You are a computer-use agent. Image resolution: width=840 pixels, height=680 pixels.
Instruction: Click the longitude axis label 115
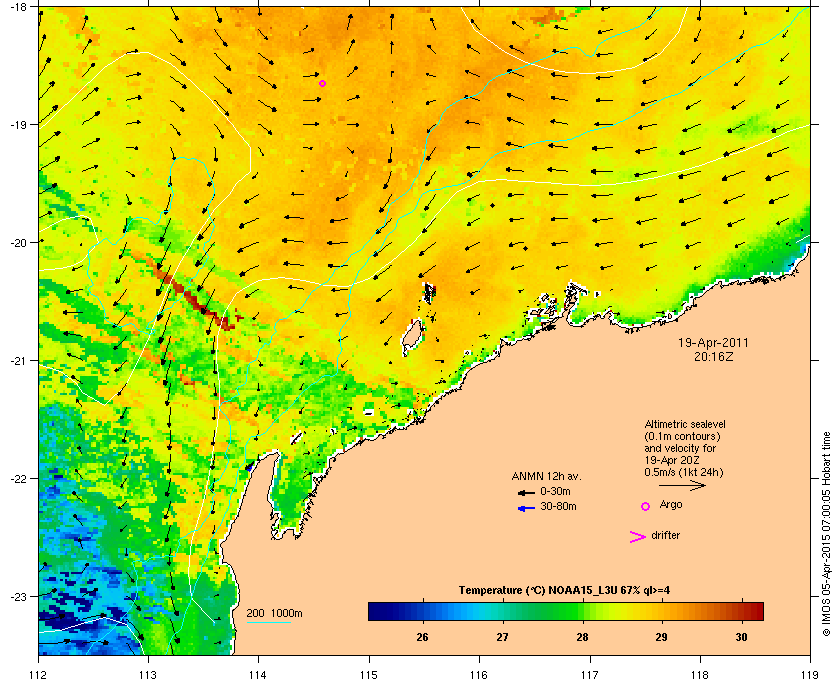click(369, 675)
